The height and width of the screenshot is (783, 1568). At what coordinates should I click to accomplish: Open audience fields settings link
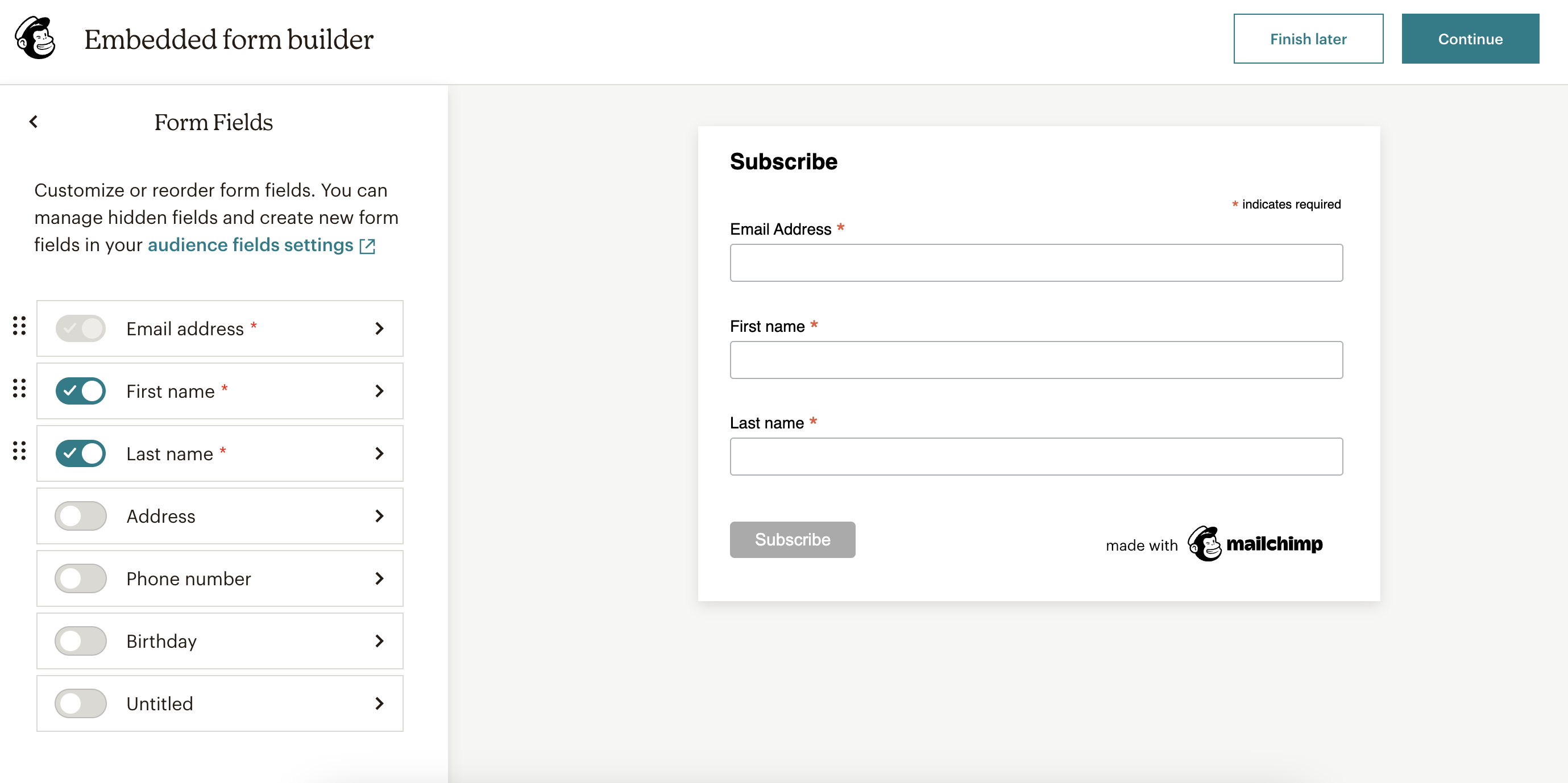250,245
